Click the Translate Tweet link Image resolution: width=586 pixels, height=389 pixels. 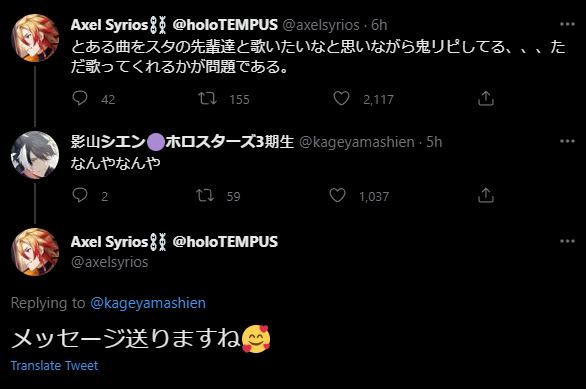point(54,365)
